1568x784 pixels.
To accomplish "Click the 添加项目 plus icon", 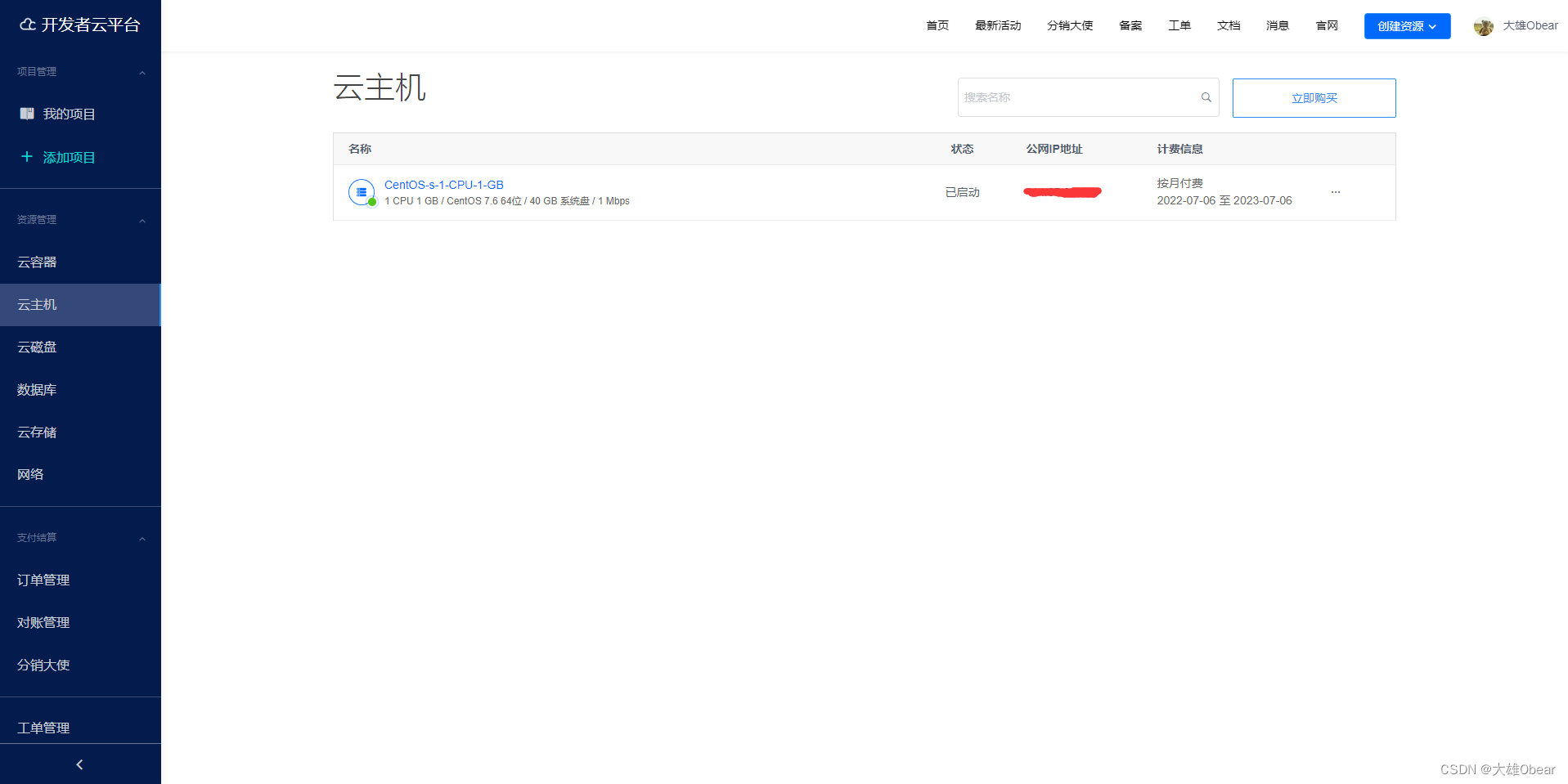I will point(26,157).
